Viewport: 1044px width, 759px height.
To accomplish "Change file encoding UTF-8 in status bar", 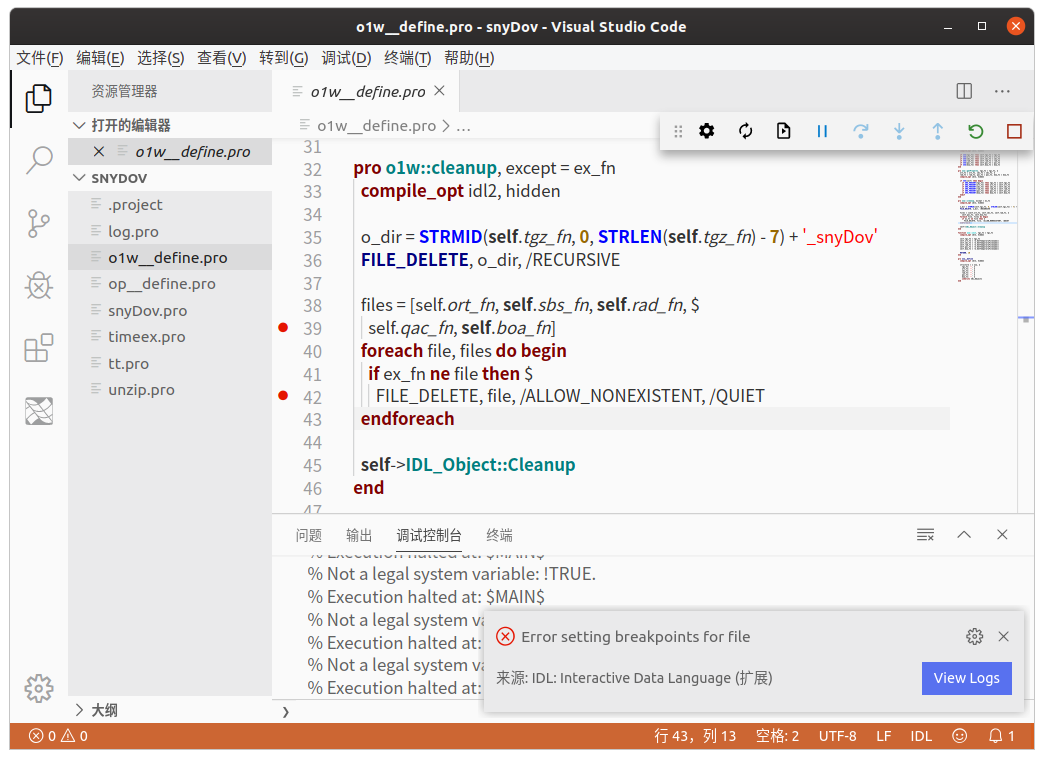I will pyautogui.click(x=838, y=736).
